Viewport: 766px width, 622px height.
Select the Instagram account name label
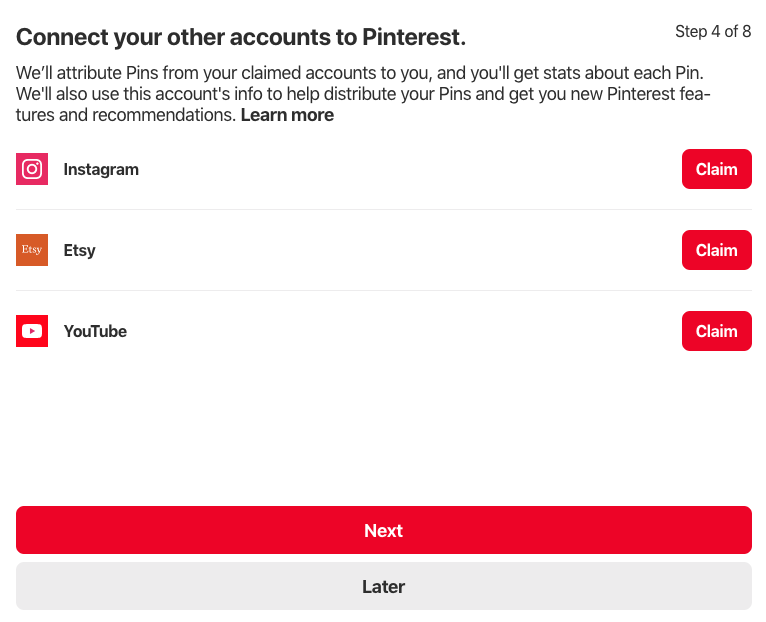[x=101, y=170]
